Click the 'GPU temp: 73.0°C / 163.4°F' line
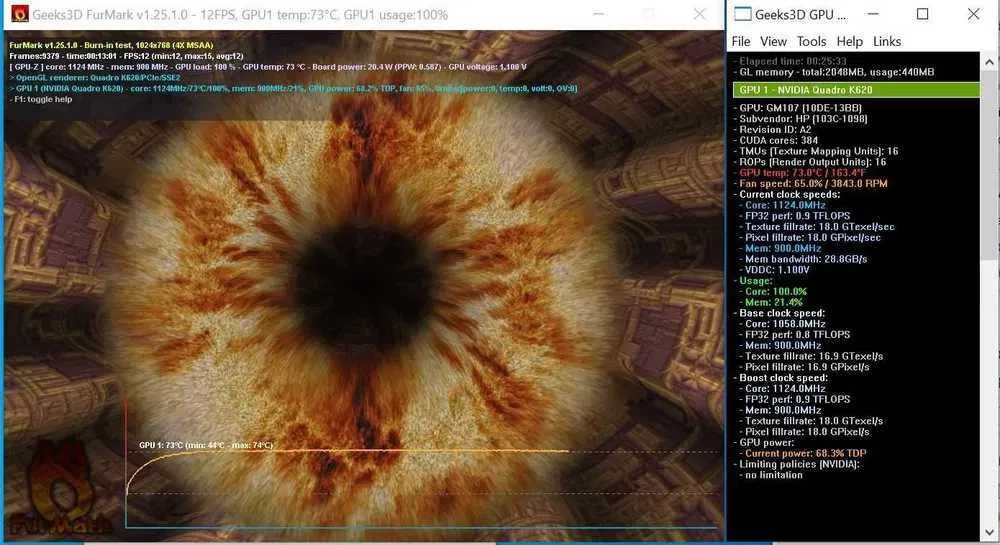 coord(802,173)
